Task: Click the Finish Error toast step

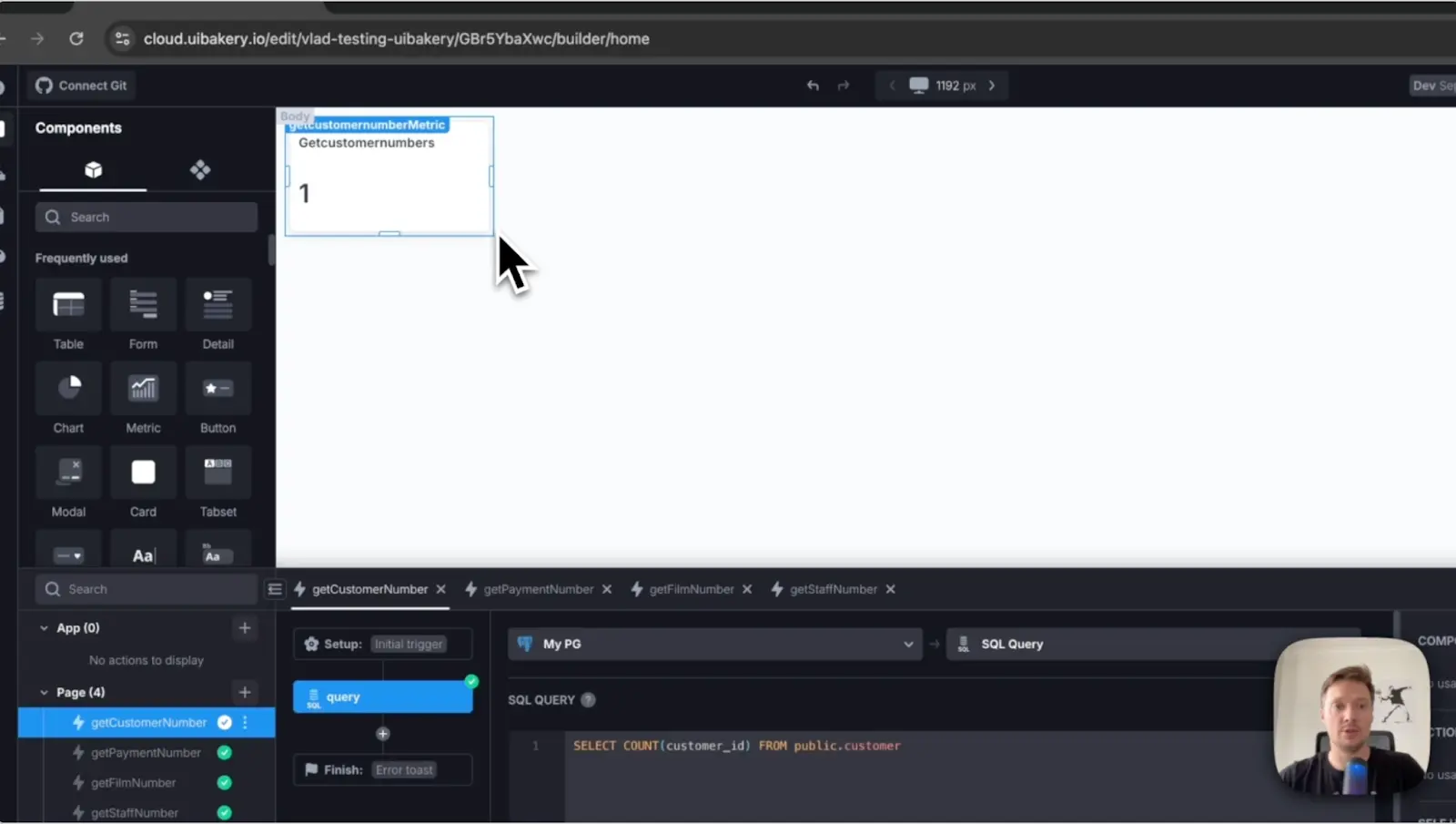Action: [x=383, y=770]
